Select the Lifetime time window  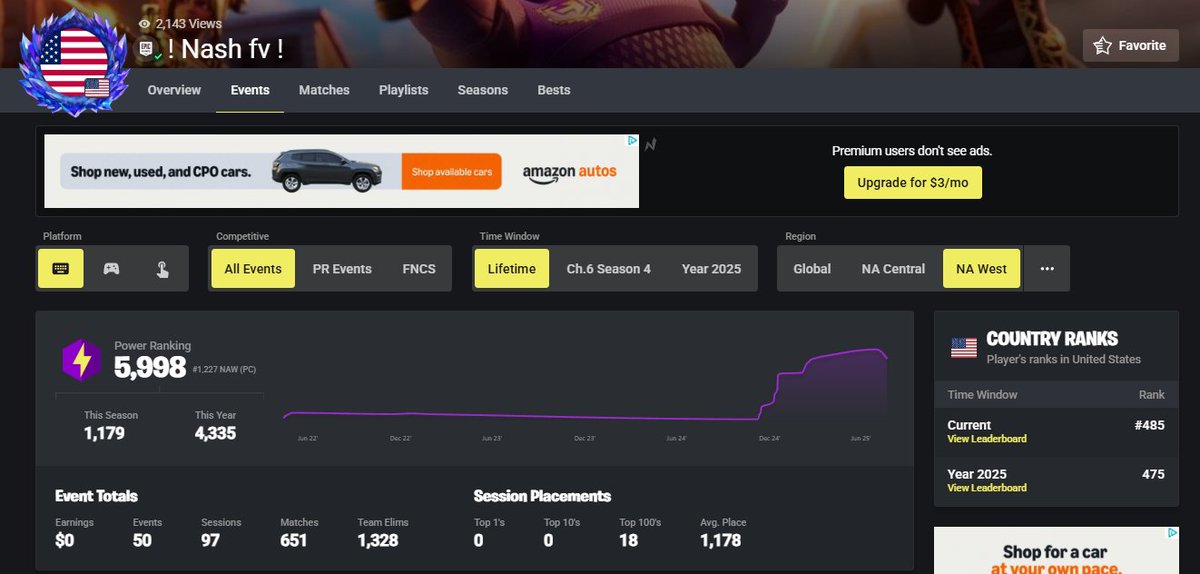click(512, 269)
